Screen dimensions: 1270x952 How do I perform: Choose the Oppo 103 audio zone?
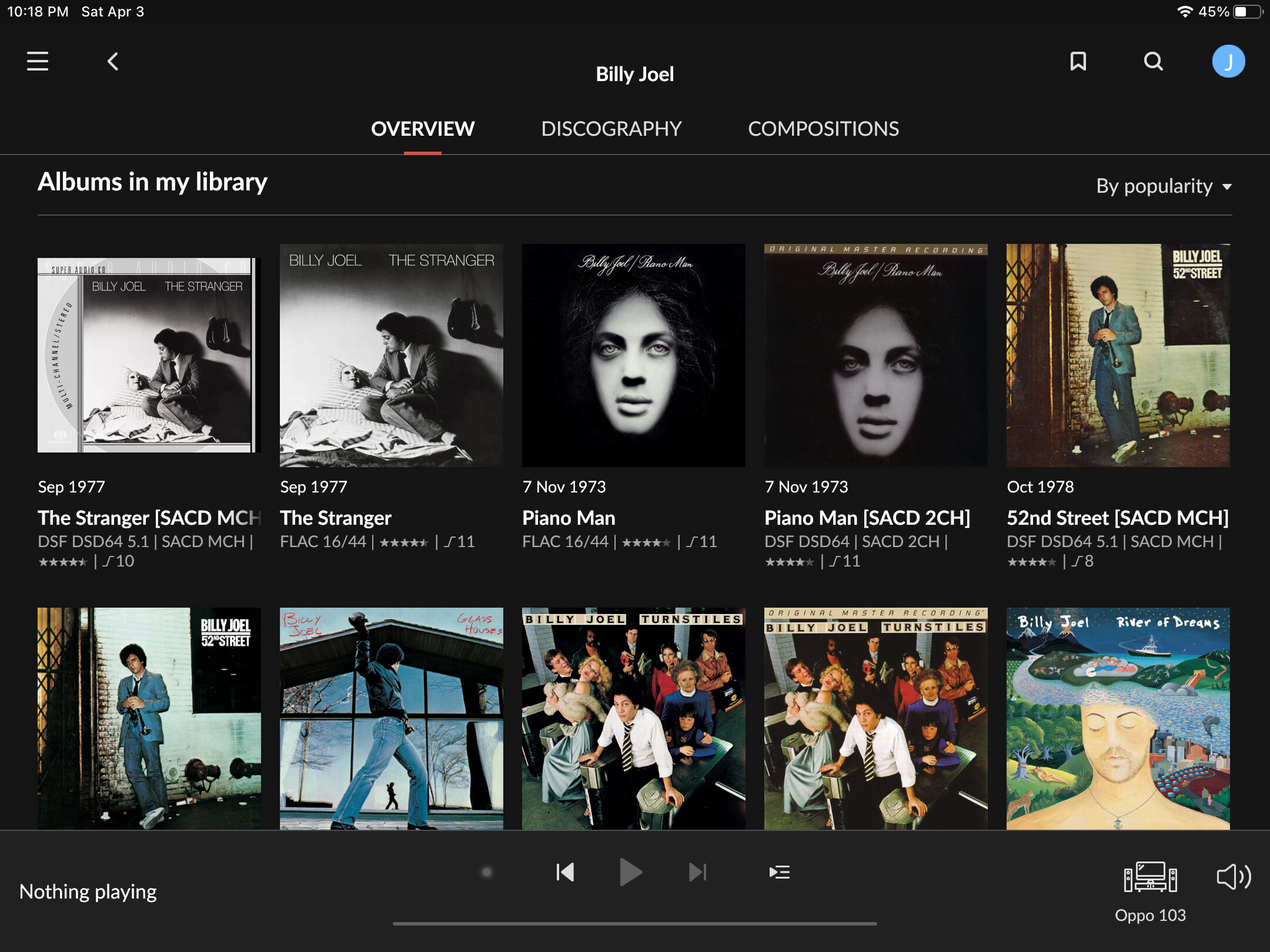[x=1150, y=892]
